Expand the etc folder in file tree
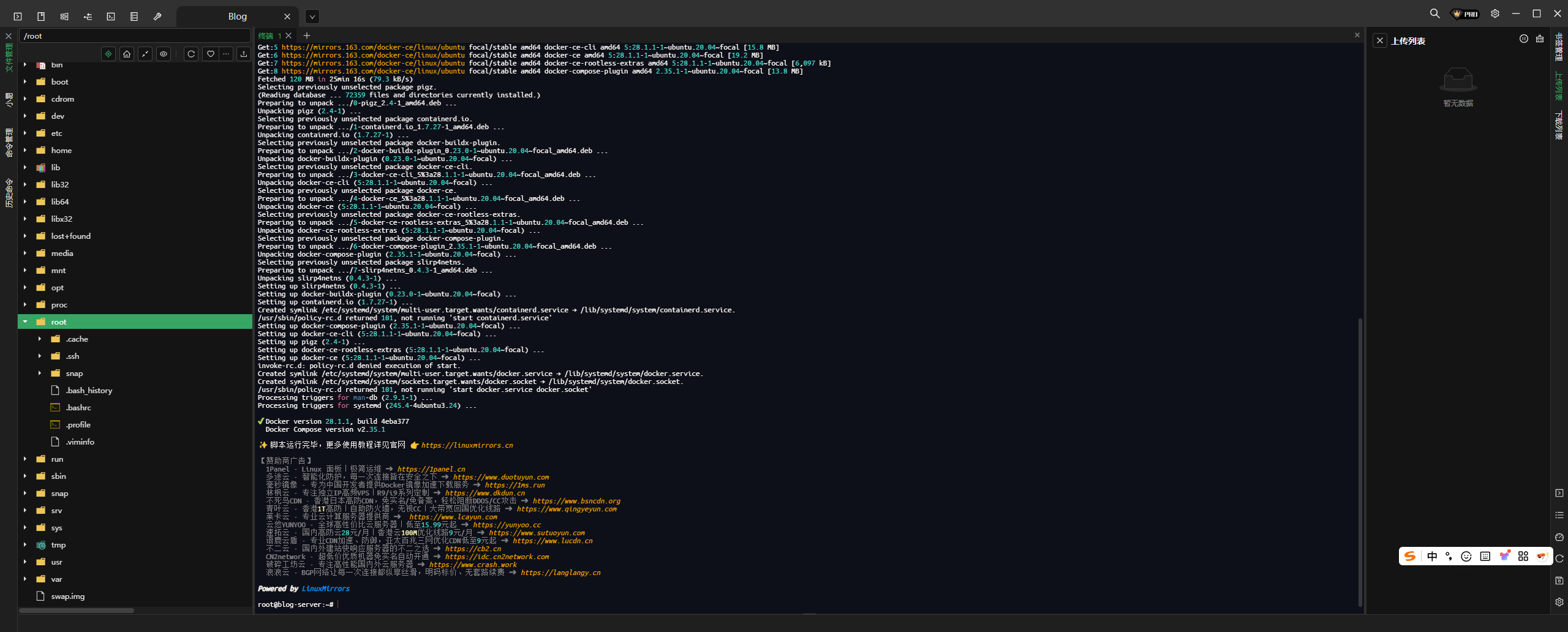The width and height of the screenshot is (1568, 632). [25, 133]
